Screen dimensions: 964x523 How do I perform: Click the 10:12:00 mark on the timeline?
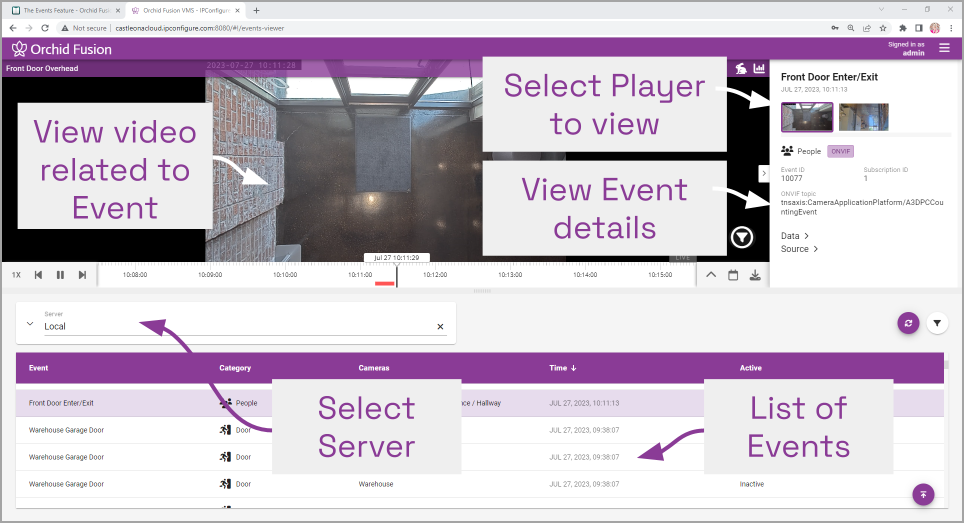[435, 275]
